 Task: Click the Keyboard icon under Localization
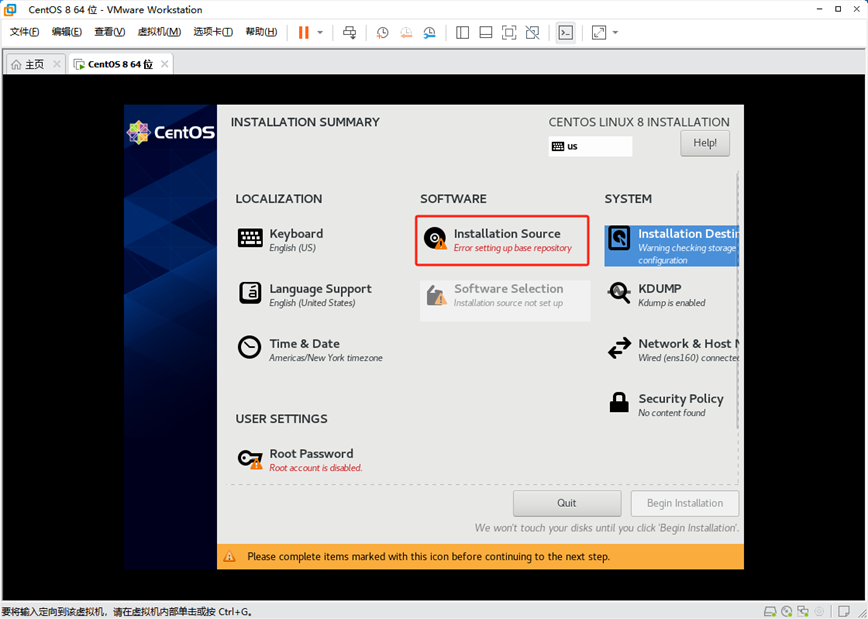[250, 238]
